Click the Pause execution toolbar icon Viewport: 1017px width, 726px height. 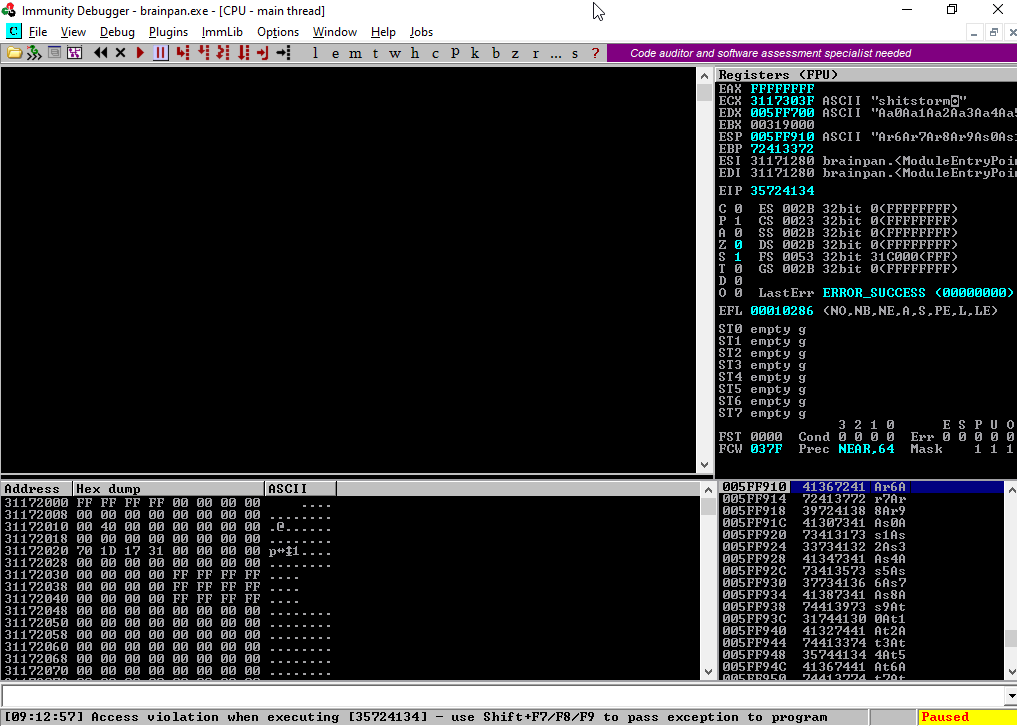[x=160, y=53]
